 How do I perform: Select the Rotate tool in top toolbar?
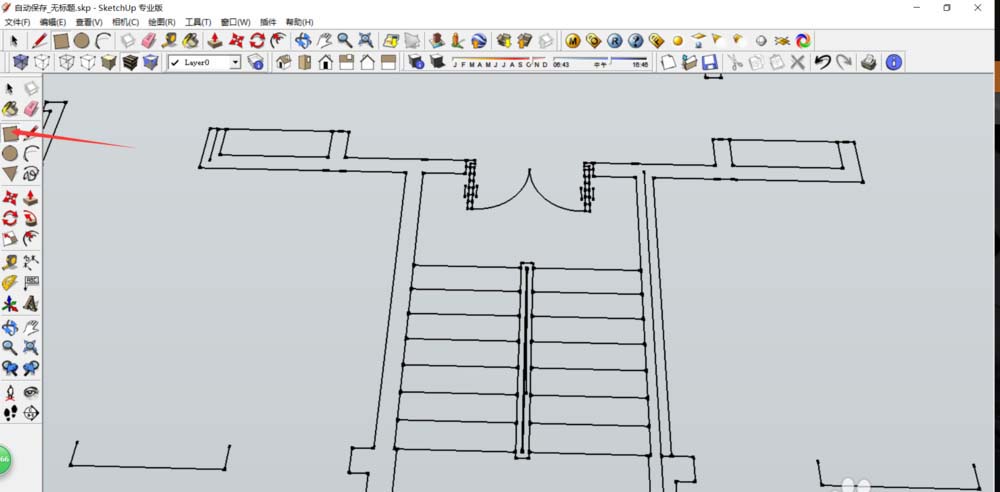pos(257,41)
